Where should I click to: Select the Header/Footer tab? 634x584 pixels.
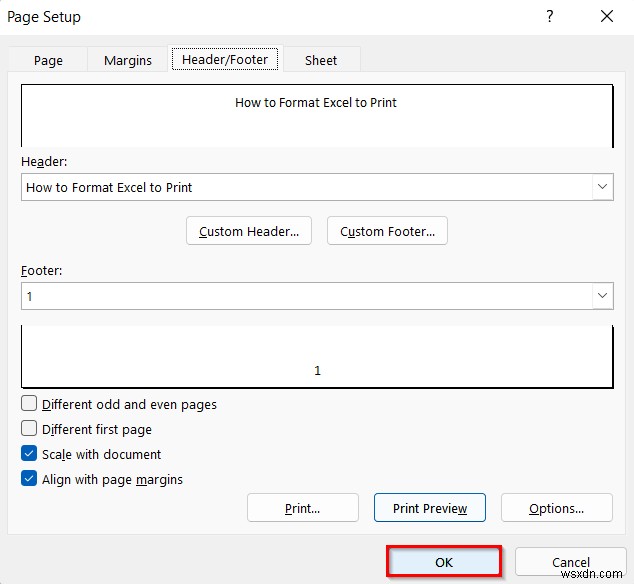(225, 60)
